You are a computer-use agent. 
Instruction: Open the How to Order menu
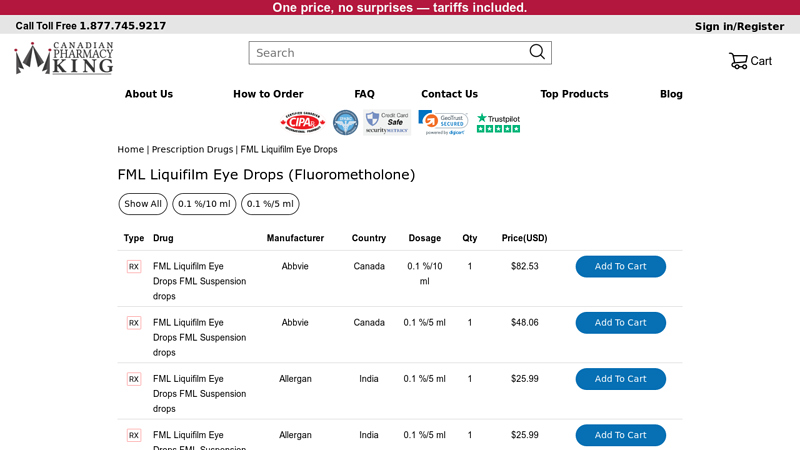[x=268, y=94]
